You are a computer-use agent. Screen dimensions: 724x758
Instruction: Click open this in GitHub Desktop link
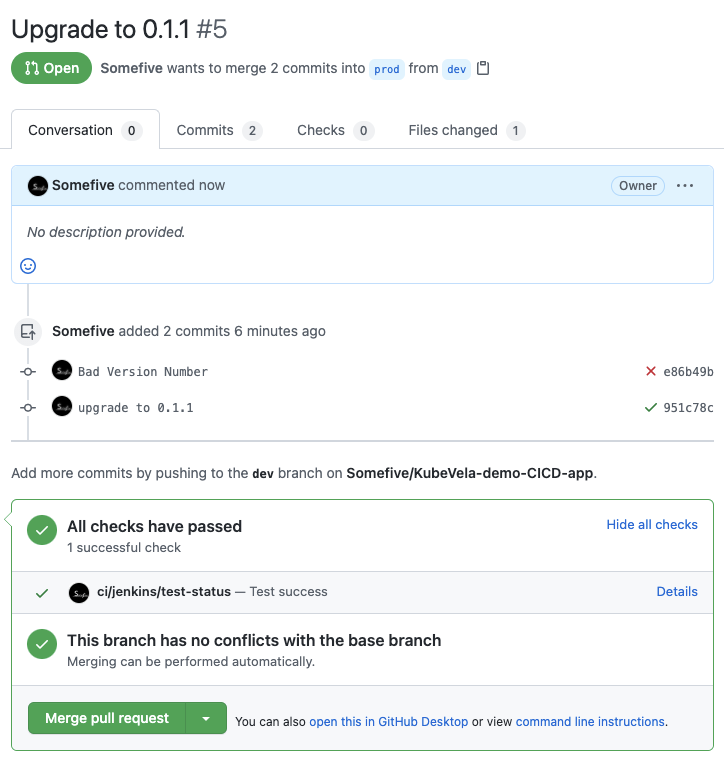pyautogui.click(x=389, y=722)
